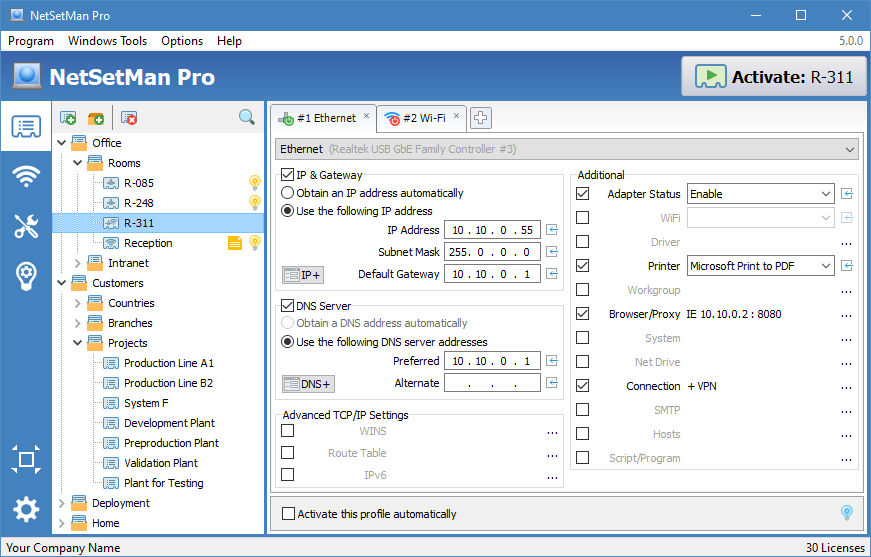Image resolution: width=871 pixels, height=557 pixels.
Task: Open the Printer dropdown
Action: click(760, 266)
